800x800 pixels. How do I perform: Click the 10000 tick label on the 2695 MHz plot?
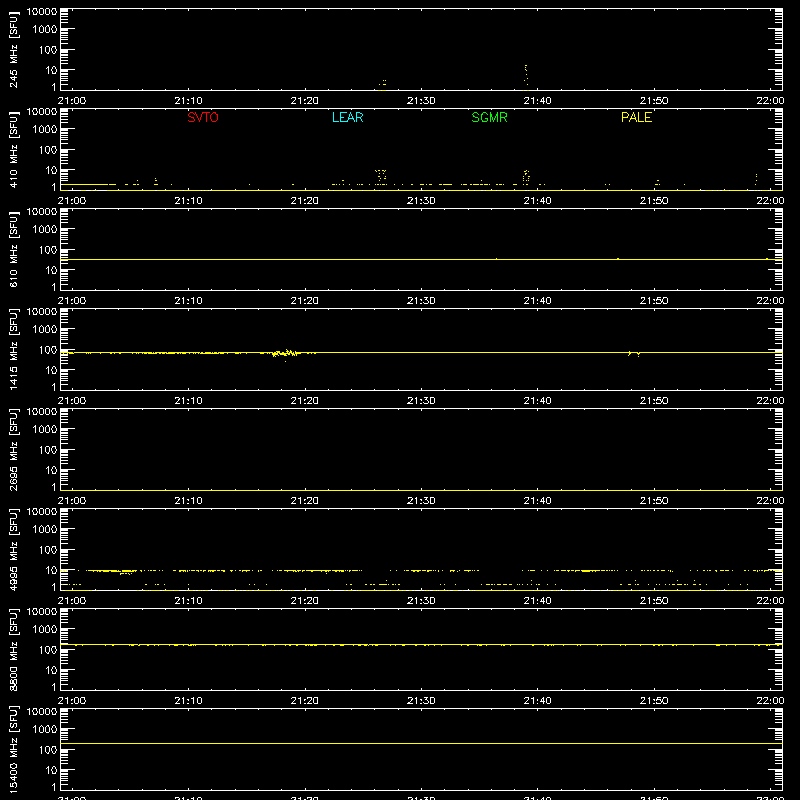(x=42, y=412)
